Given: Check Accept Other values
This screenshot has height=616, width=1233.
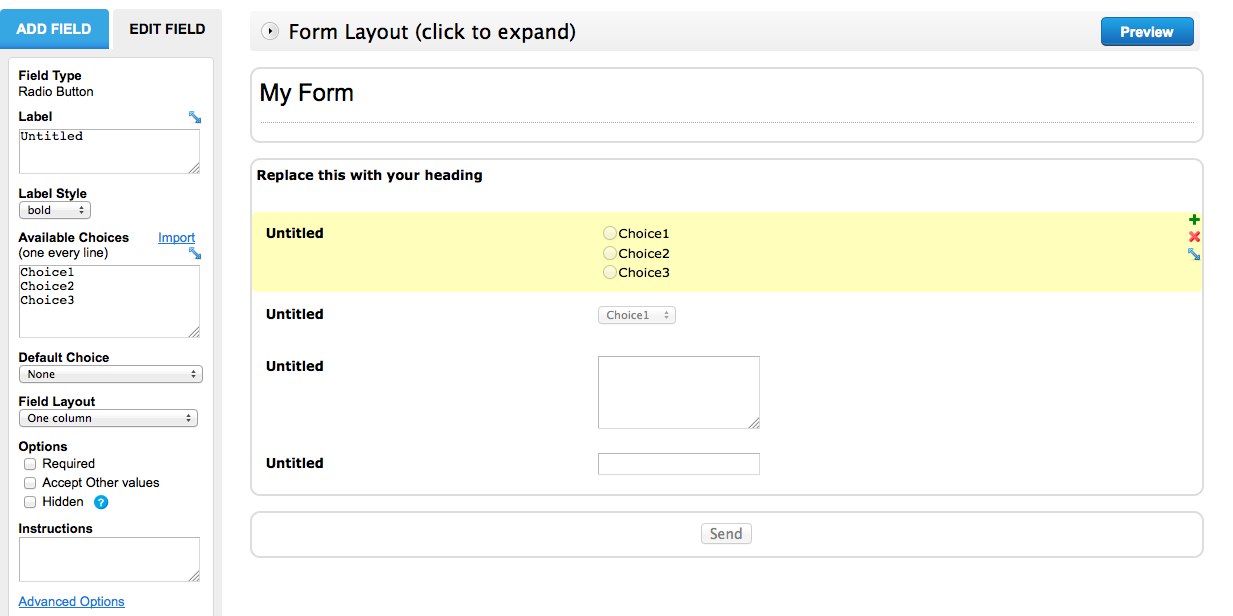Looking at the screenshot, I should click(29, 483).
